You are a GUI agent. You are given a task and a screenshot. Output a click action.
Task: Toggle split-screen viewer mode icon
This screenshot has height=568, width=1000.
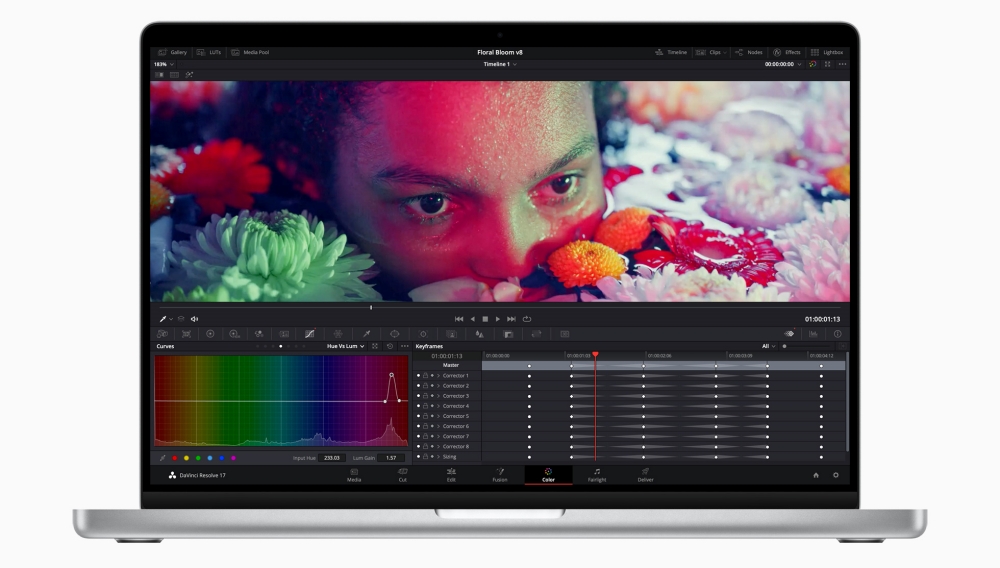click(x=174, y=75)
